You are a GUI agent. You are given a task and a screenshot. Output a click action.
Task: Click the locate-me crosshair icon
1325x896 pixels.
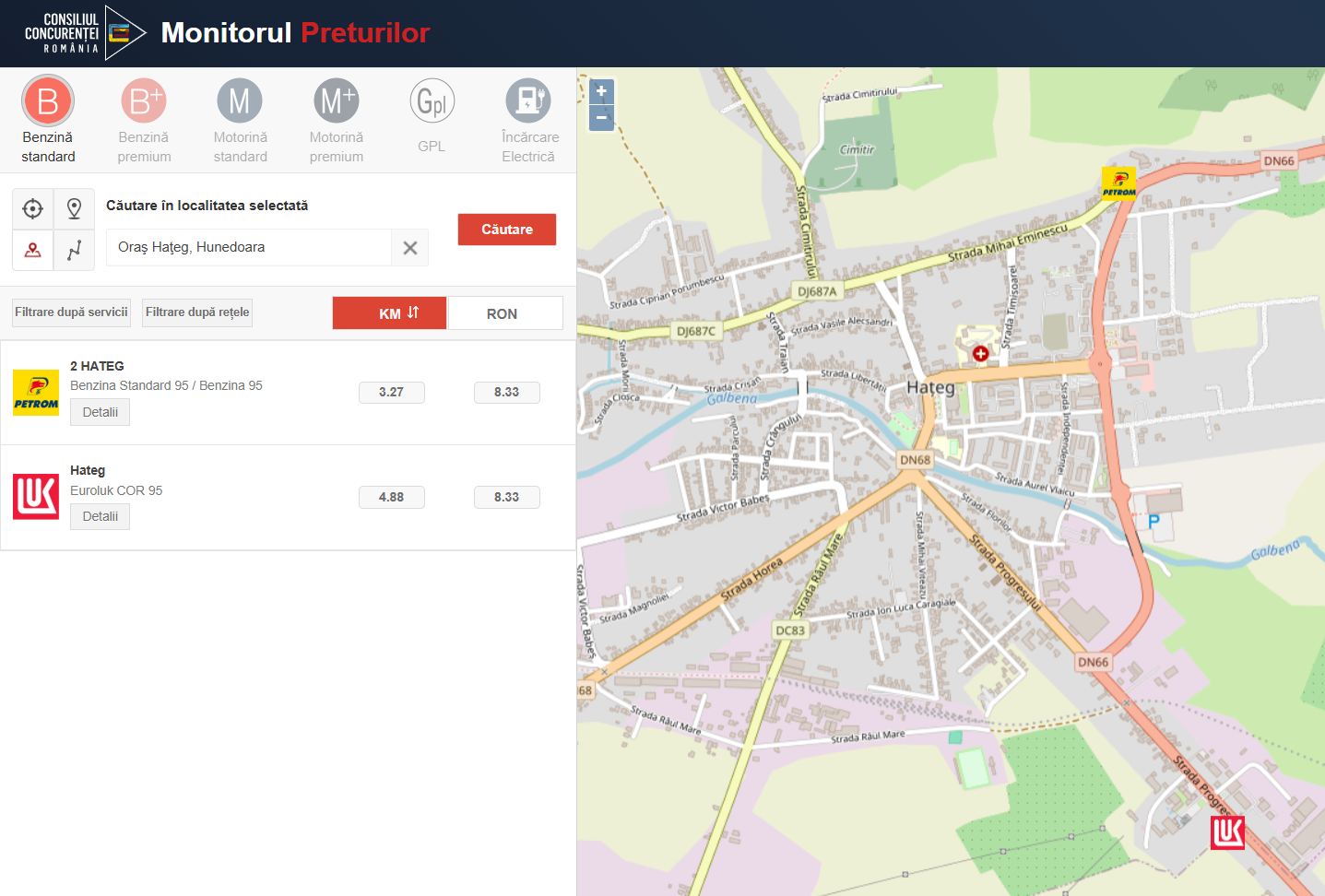click(33, 209)
